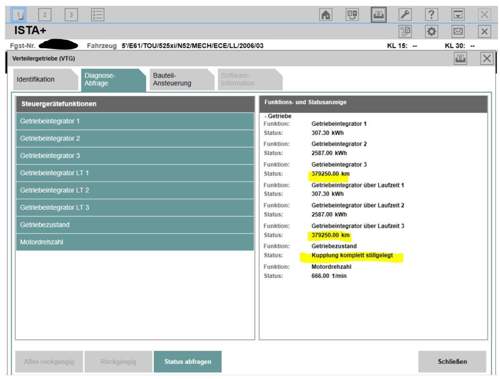The image size is (500, 379).
Task: Switch to the Identifikation tab
Action: pos(45,79)
